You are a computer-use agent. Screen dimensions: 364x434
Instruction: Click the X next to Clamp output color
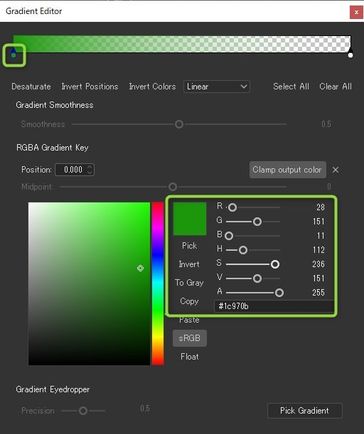click(336, 170)
